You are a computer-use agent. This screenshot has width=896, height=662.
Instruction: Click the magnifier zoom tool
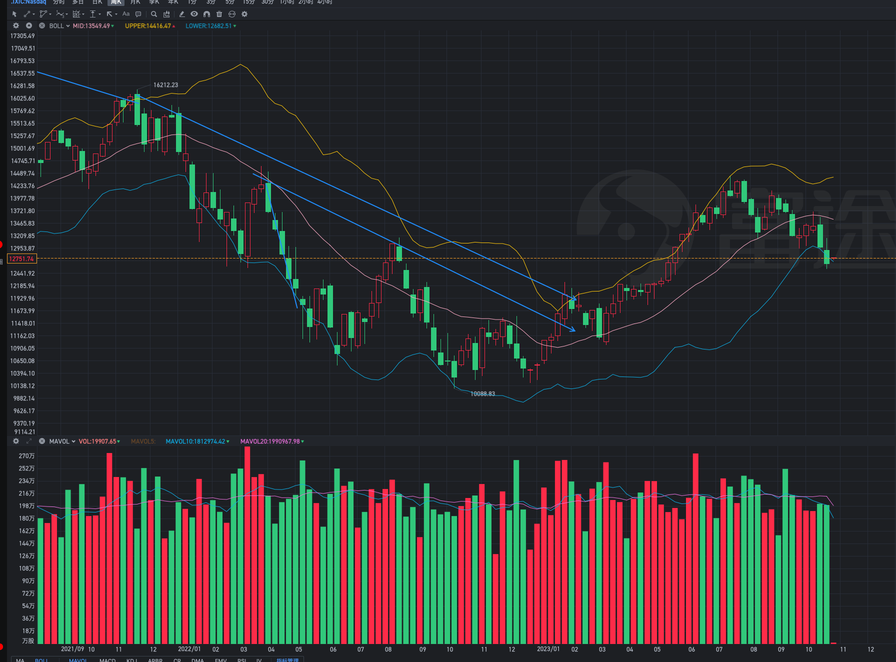(x=154, y=14)
